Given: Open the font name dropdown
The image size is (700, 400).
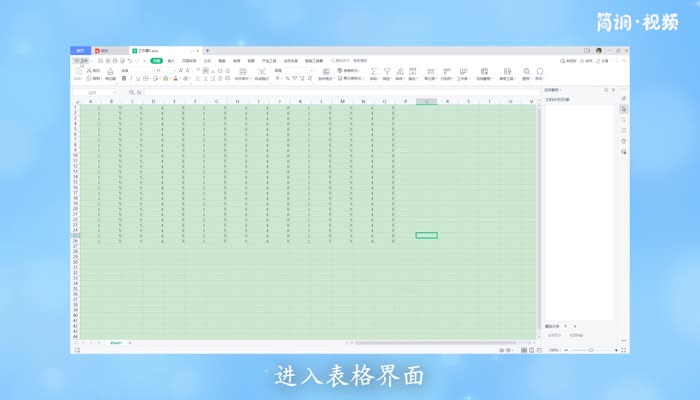Looking at the screenshot, I should click(x=135, y=70).
